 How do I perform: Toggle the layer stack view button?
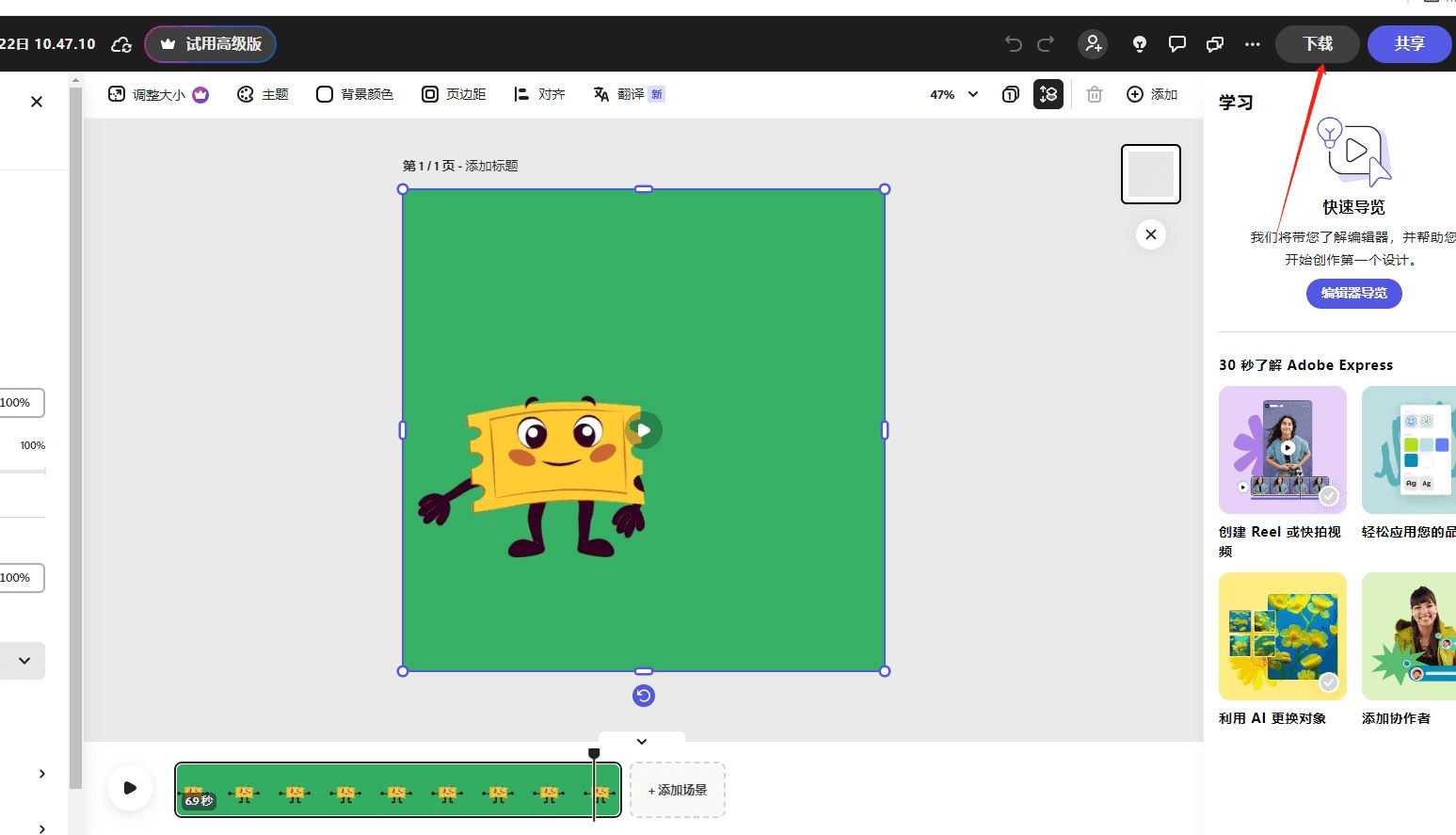[1048, 94]
